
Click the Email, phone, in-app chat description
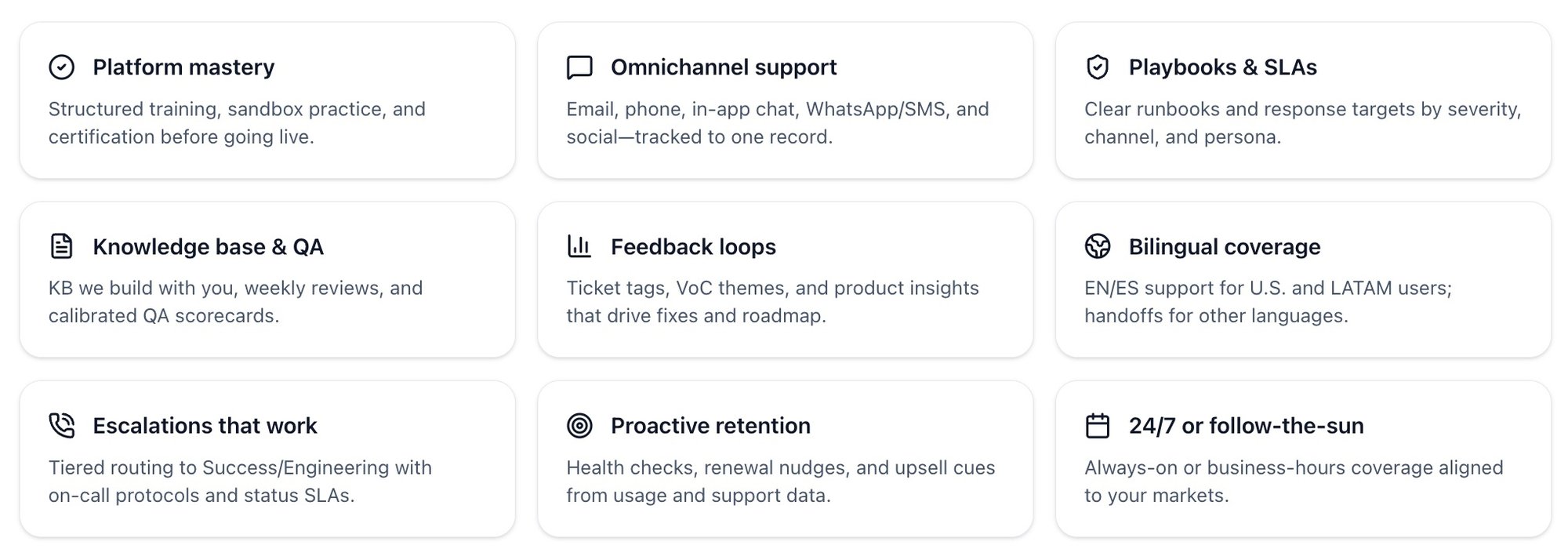coord(777,122)
